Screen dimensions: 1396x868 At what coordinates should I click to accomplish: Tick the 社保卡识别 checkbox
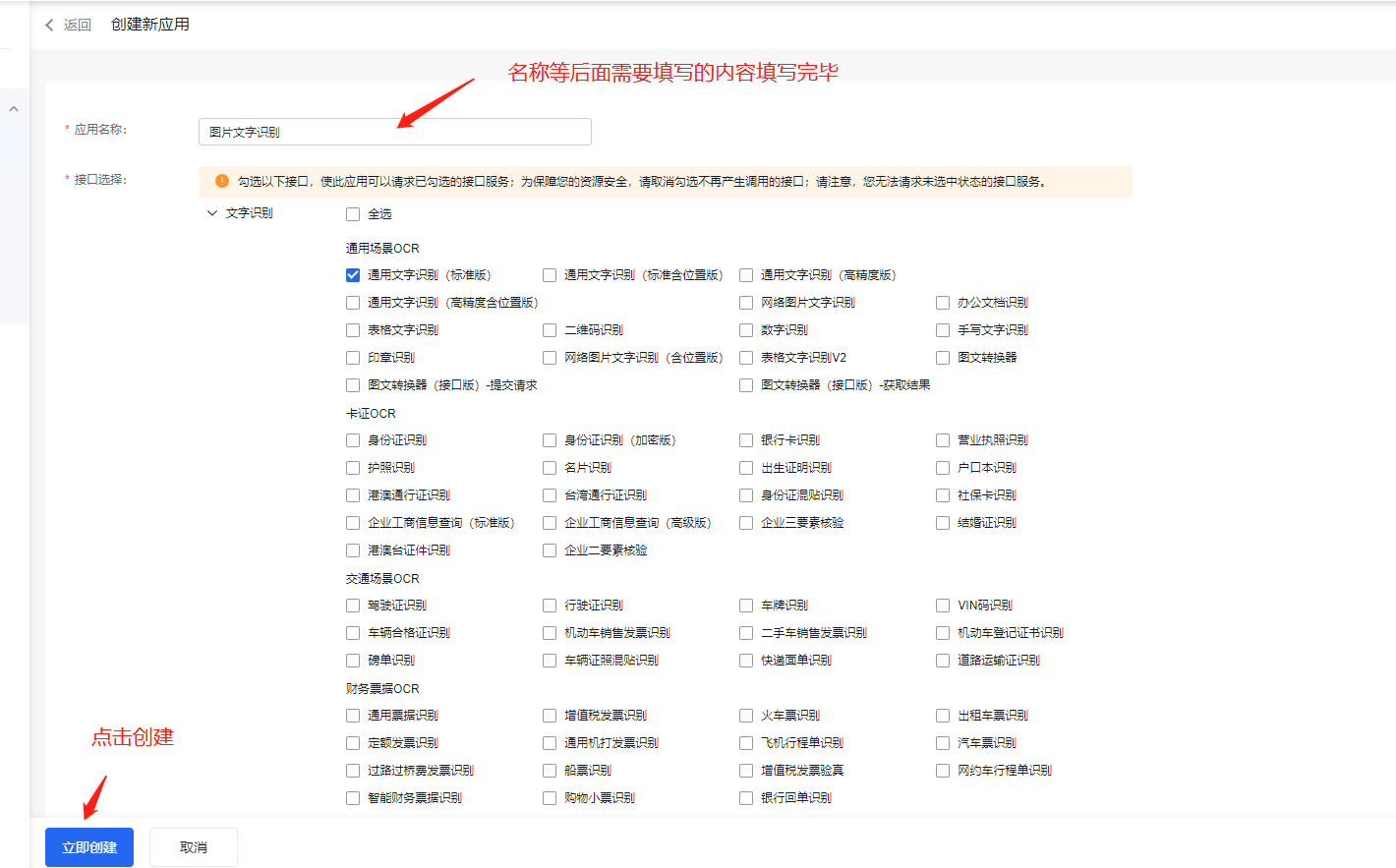[943, 495]
